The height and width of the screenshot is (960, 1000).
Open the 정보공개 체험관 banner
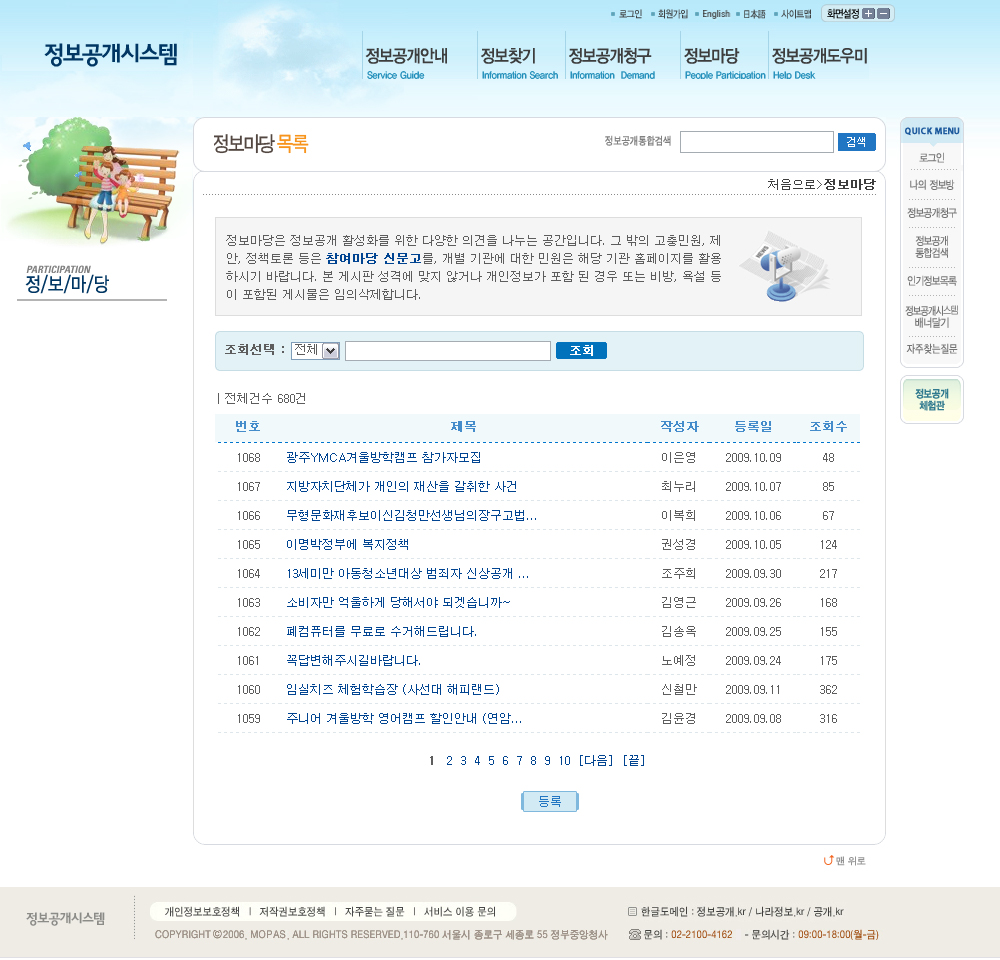[931, 400]
